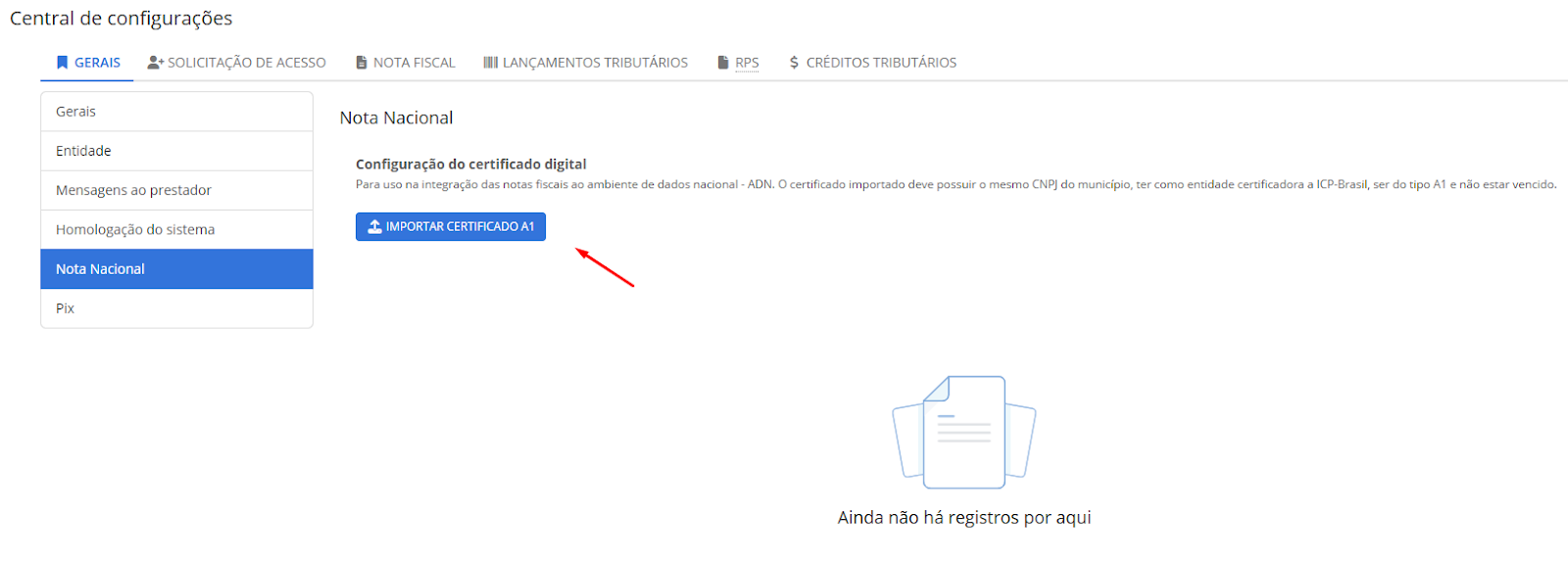Click the bookmark icon on GERAIS tab
Screen dimensions: 1568x564
coord(63,63)
